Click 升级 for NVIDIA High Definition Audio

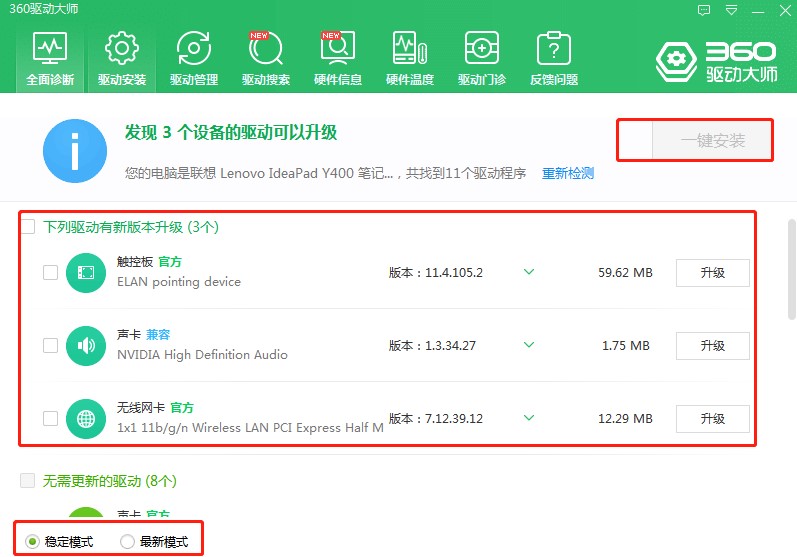(x=713, y=346)
